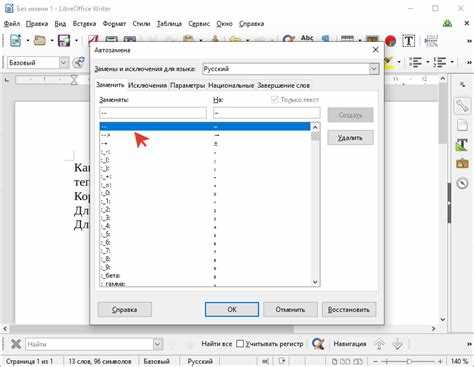The height and width of the screenshot is (367, 474).
Task: Switch to the Национальные tab
Action: (x=231, y=85)
